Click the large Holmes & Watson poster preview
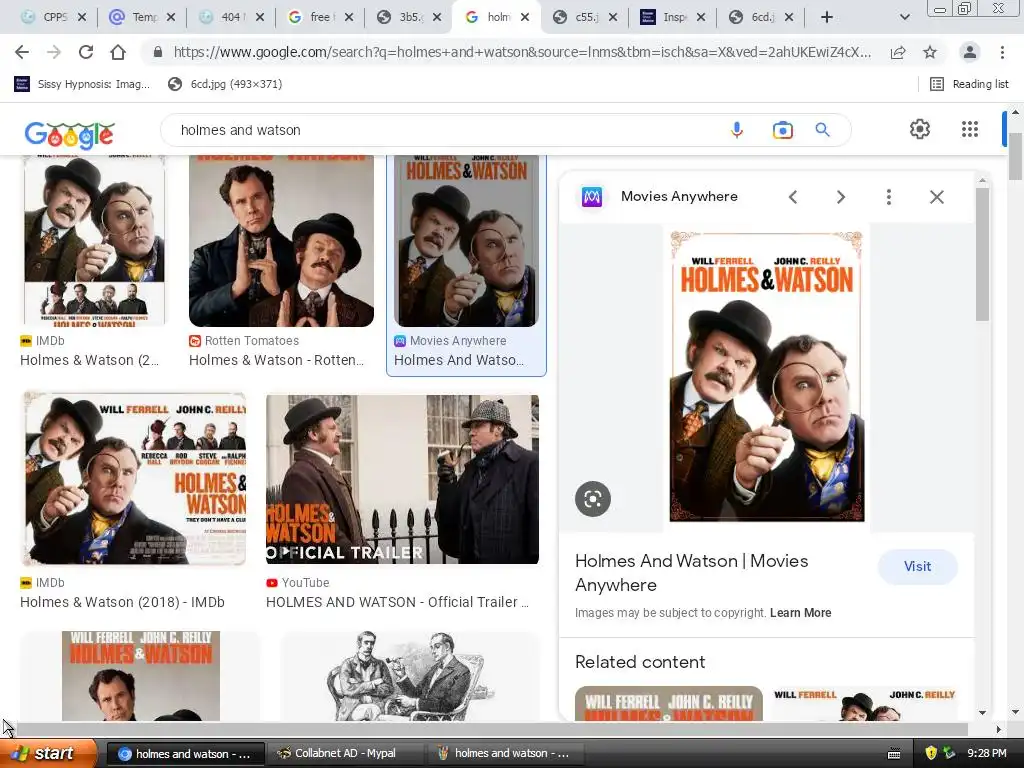The width and height of the screenshot is (1024, 768). click(767, 376)
